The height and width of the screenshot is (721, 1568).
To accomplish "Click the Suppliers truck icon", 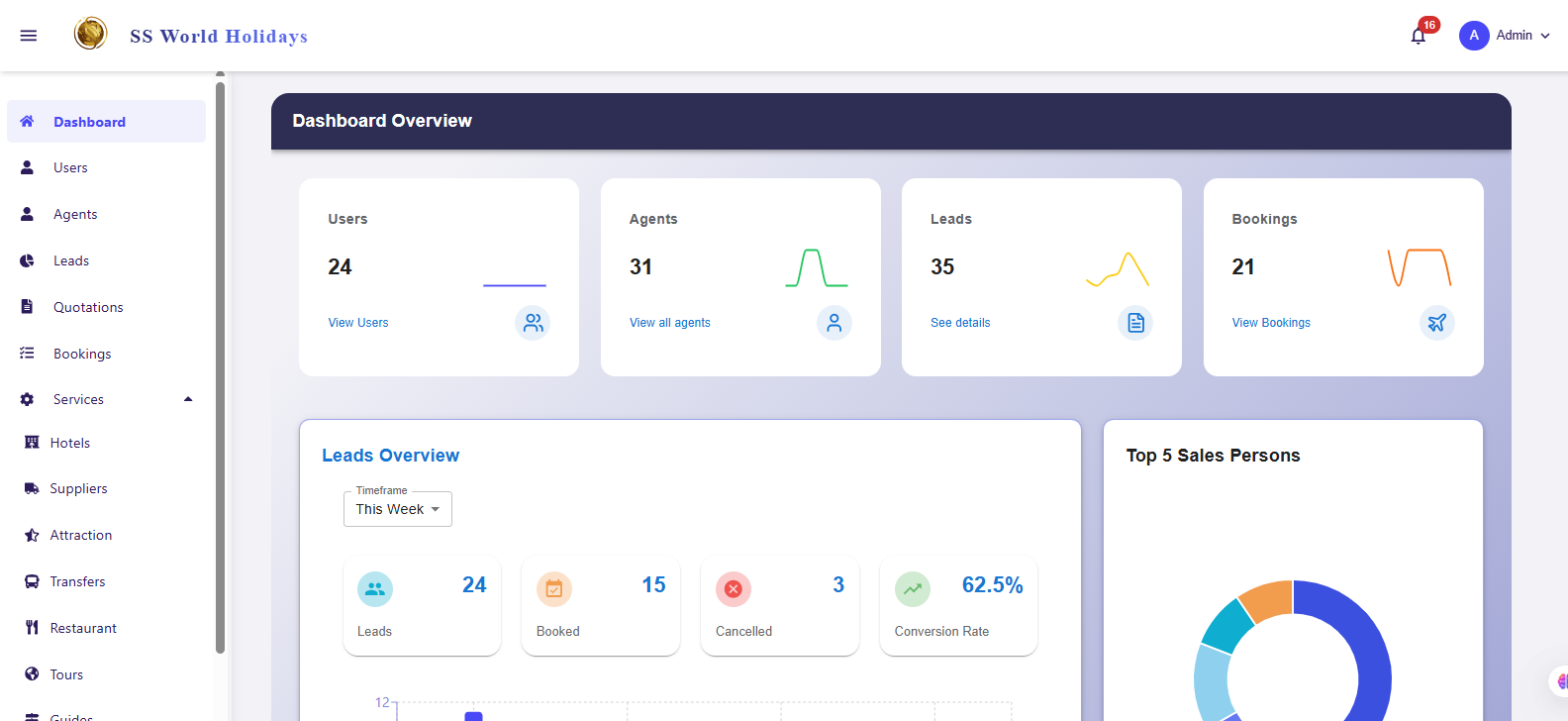I will (x=32, y=488).
